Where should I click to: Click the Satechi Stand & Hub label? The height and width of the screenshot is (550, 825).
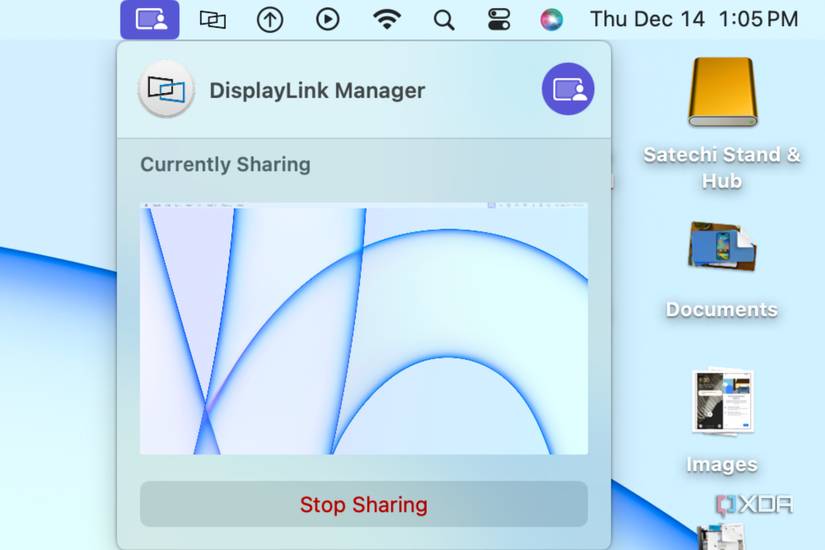(x=721, y=168)
